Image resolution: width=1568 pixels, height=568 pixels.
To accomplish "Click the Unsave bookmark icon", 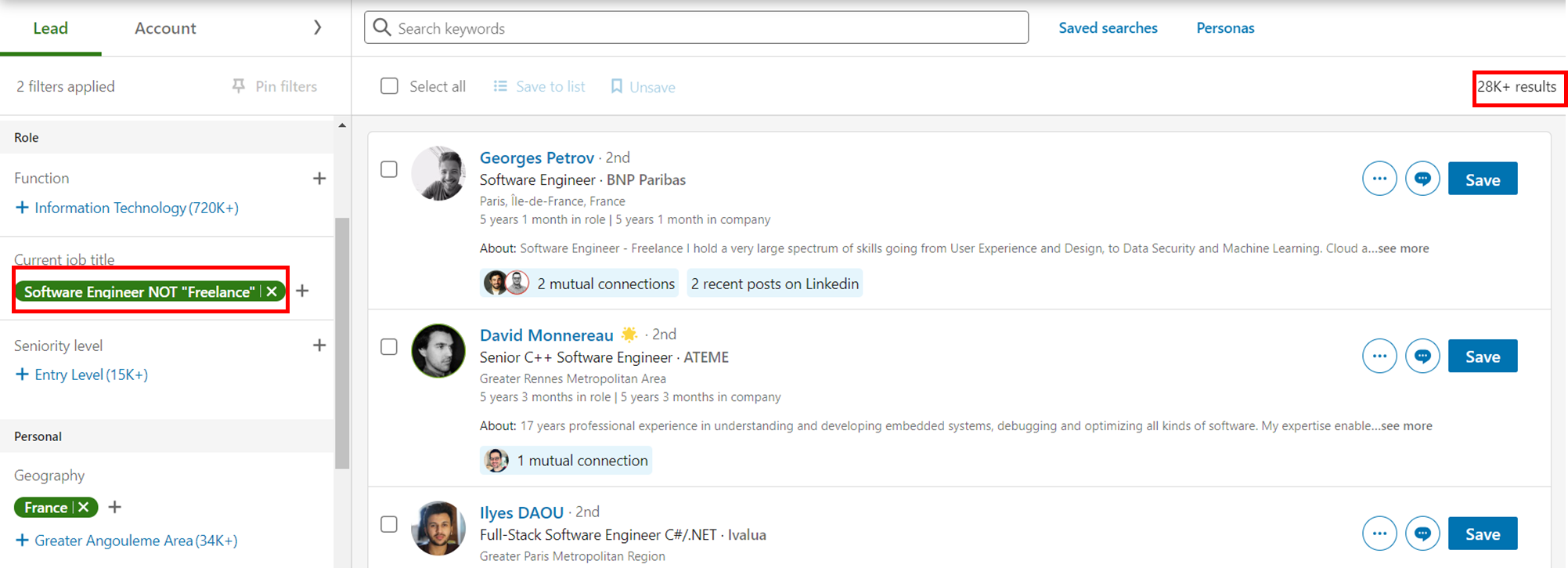I will pyautogui.click(x=617, y=86).
